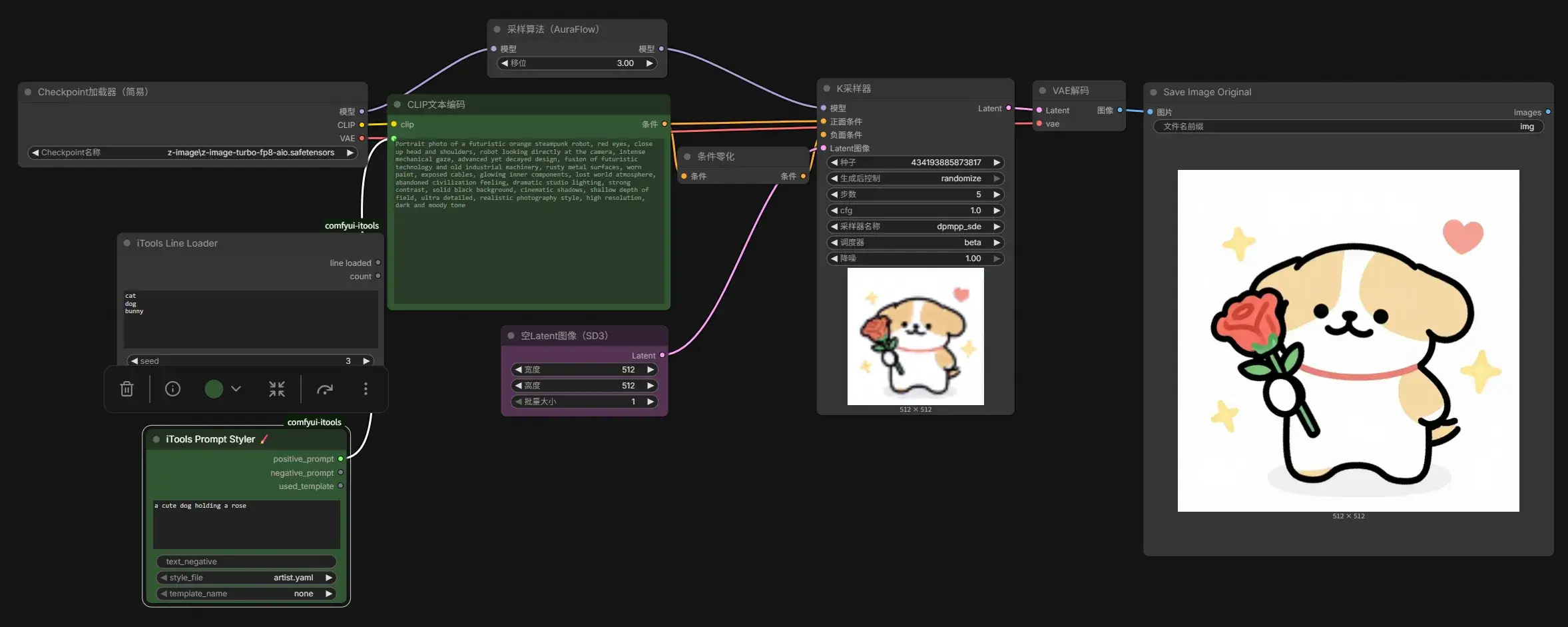Toggle collapse dot on iTools Line Loader node
Viewport: 1568px width, 627px height.
click(127, 243)
